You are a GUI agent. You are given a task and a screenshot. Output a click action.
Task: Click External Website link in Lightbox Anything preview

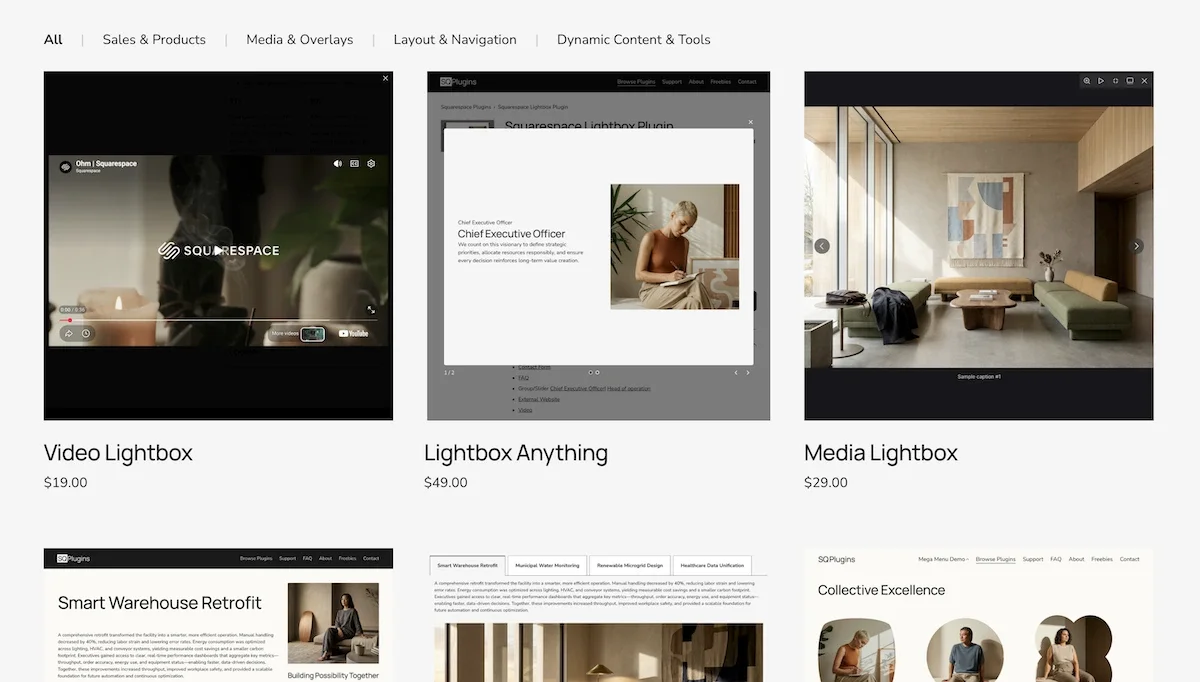[539, 399]
